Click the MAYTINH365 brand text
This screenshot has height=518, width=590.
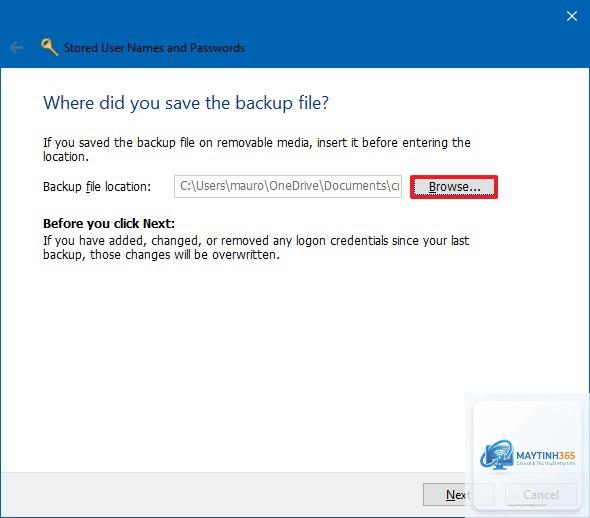[545, 455]
